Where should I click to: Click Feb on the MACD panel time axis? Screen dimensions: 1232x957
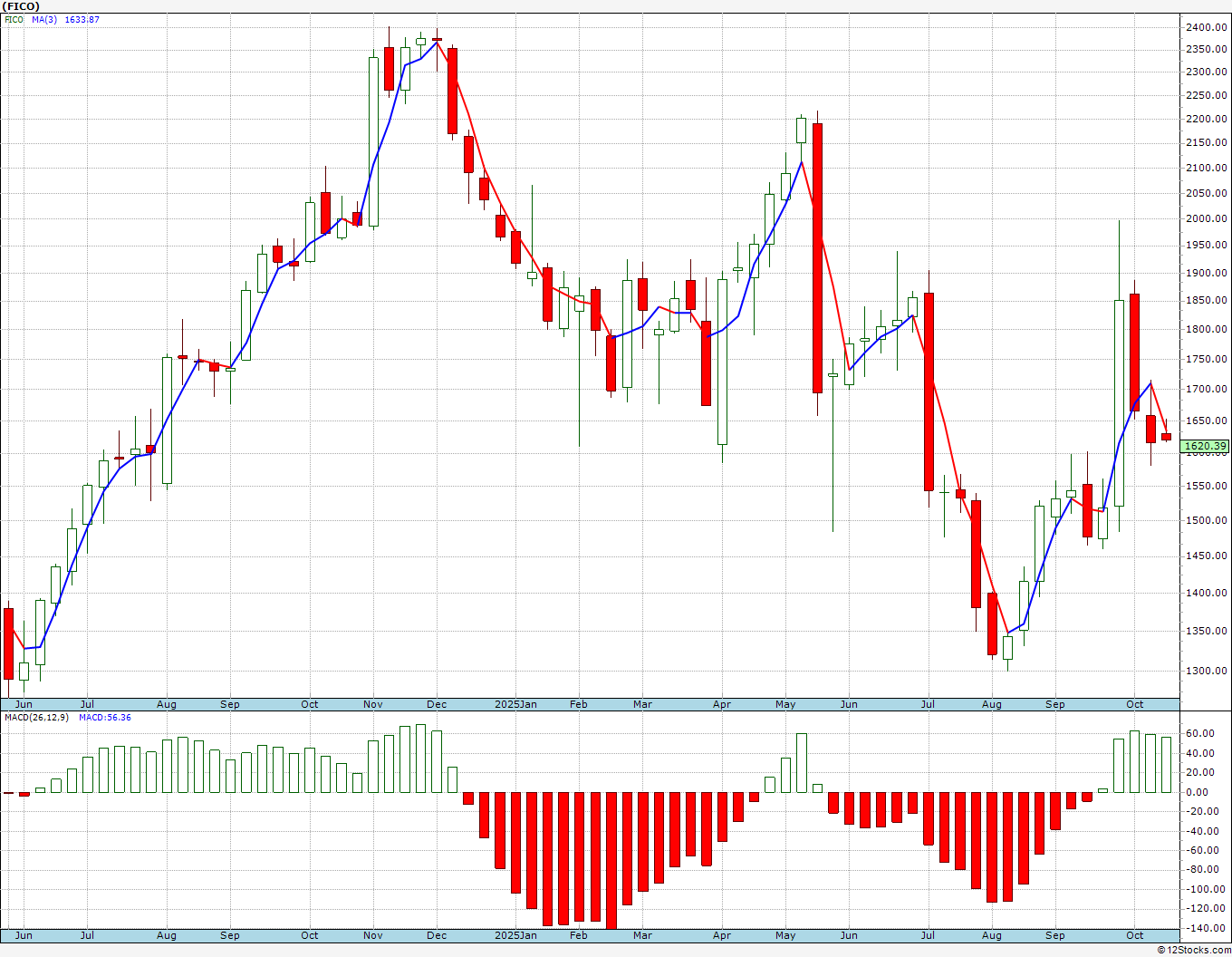coord(578,935)
